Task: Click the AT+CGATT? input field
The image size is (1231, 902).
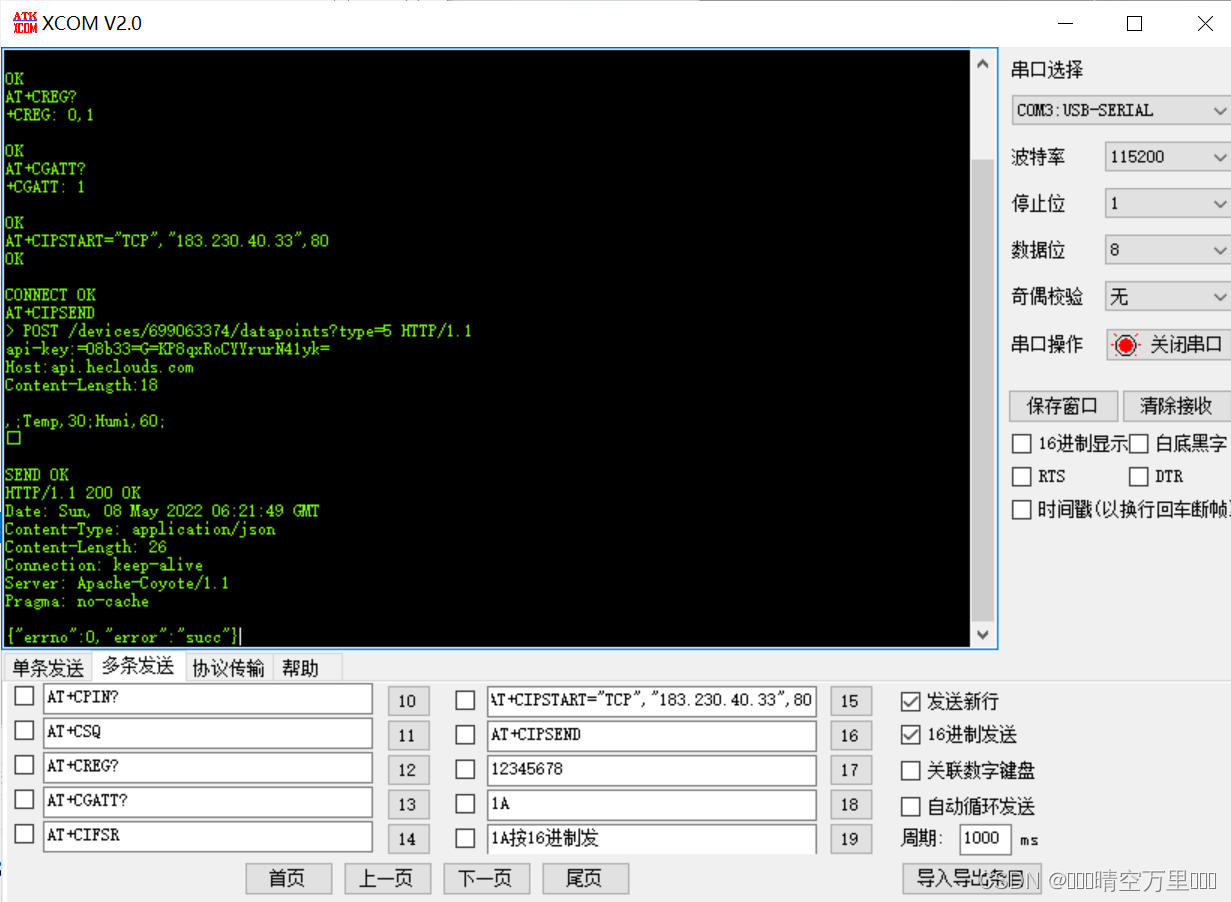Action: click(208, 802)
